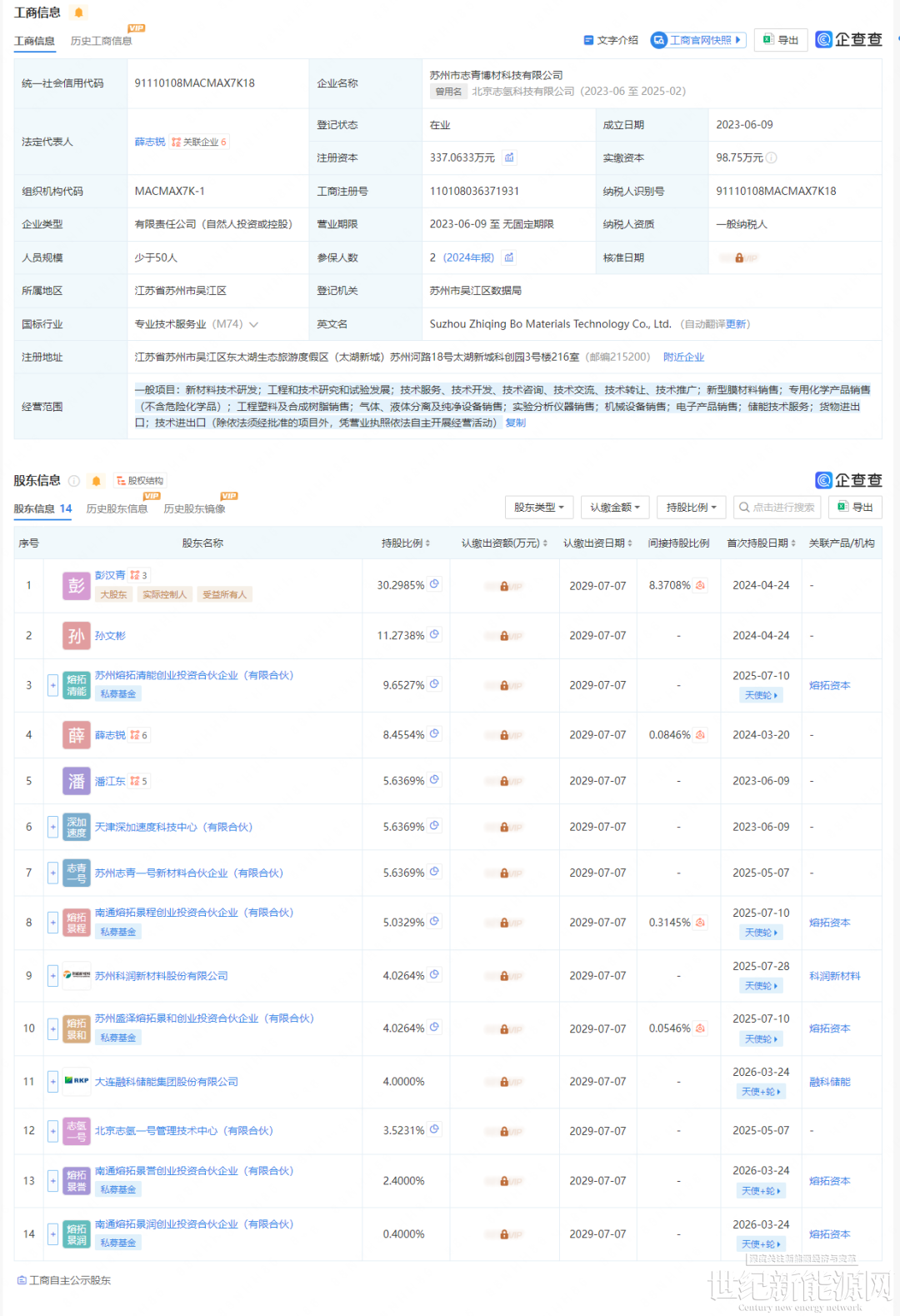Open the 股东类型 filter dropdown
900x1316 pixels.
pyautogui.click(x=539, y=508)
